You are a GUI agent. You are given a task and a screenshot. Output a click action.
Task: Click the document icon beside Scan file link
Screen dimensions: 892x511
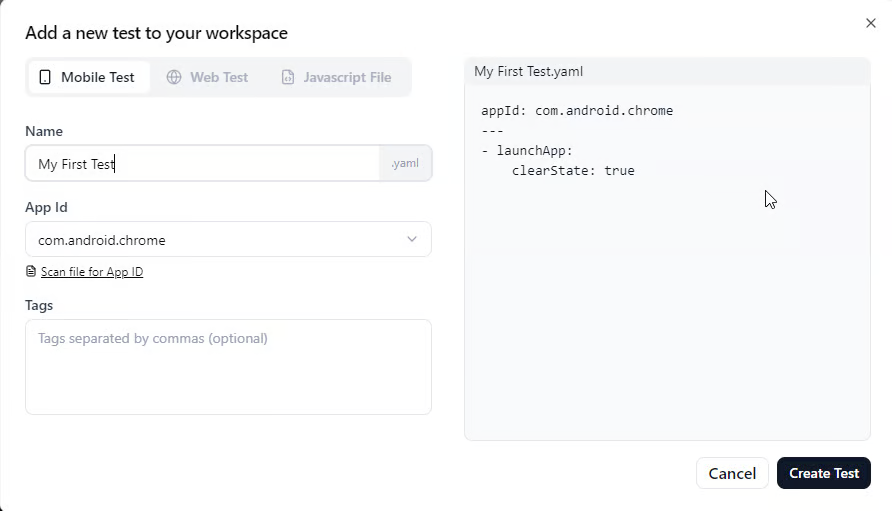click(x=31, y=272)
